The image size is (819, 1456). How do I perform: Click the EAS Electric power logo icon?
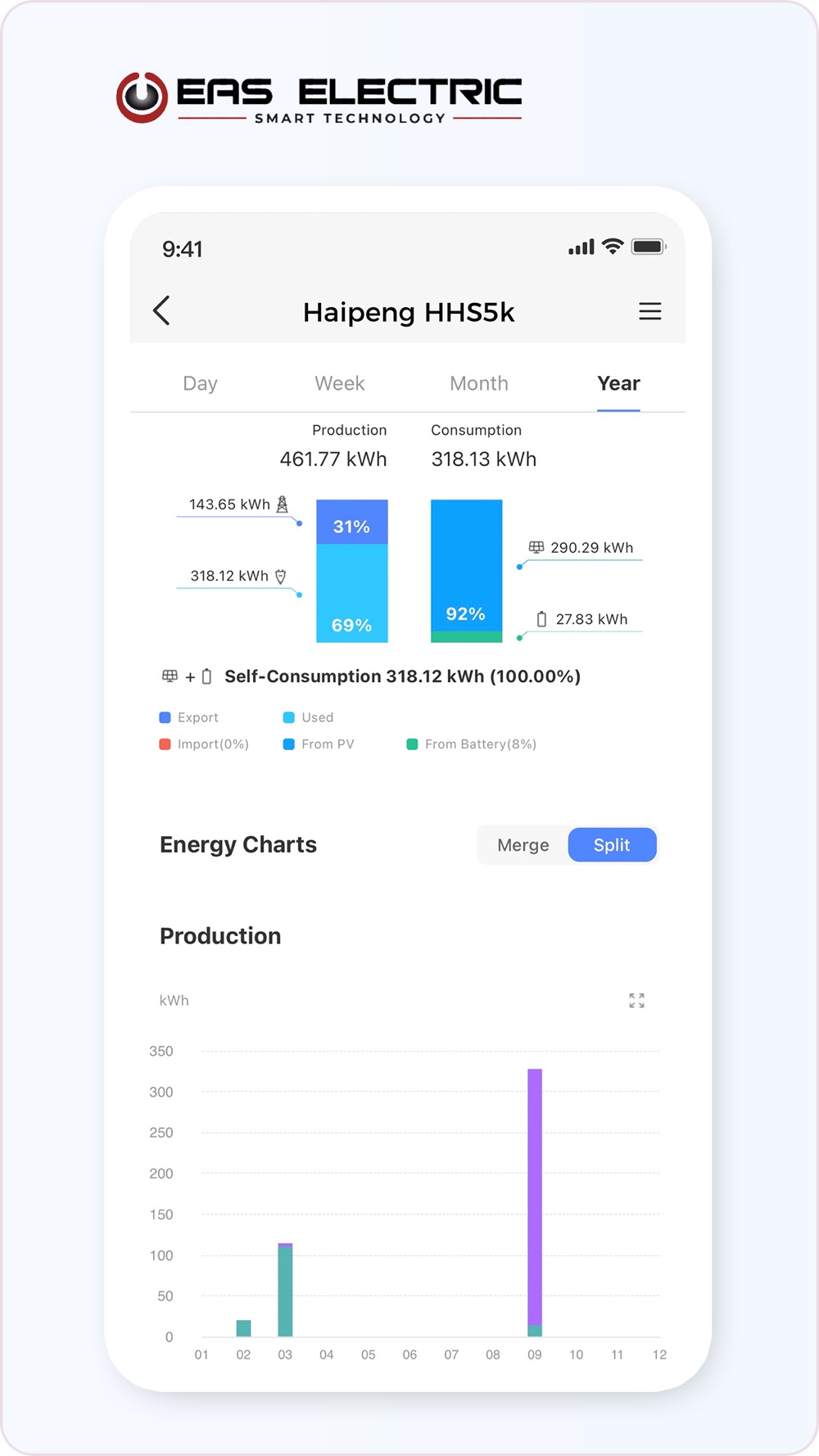[x=143, y=97]
